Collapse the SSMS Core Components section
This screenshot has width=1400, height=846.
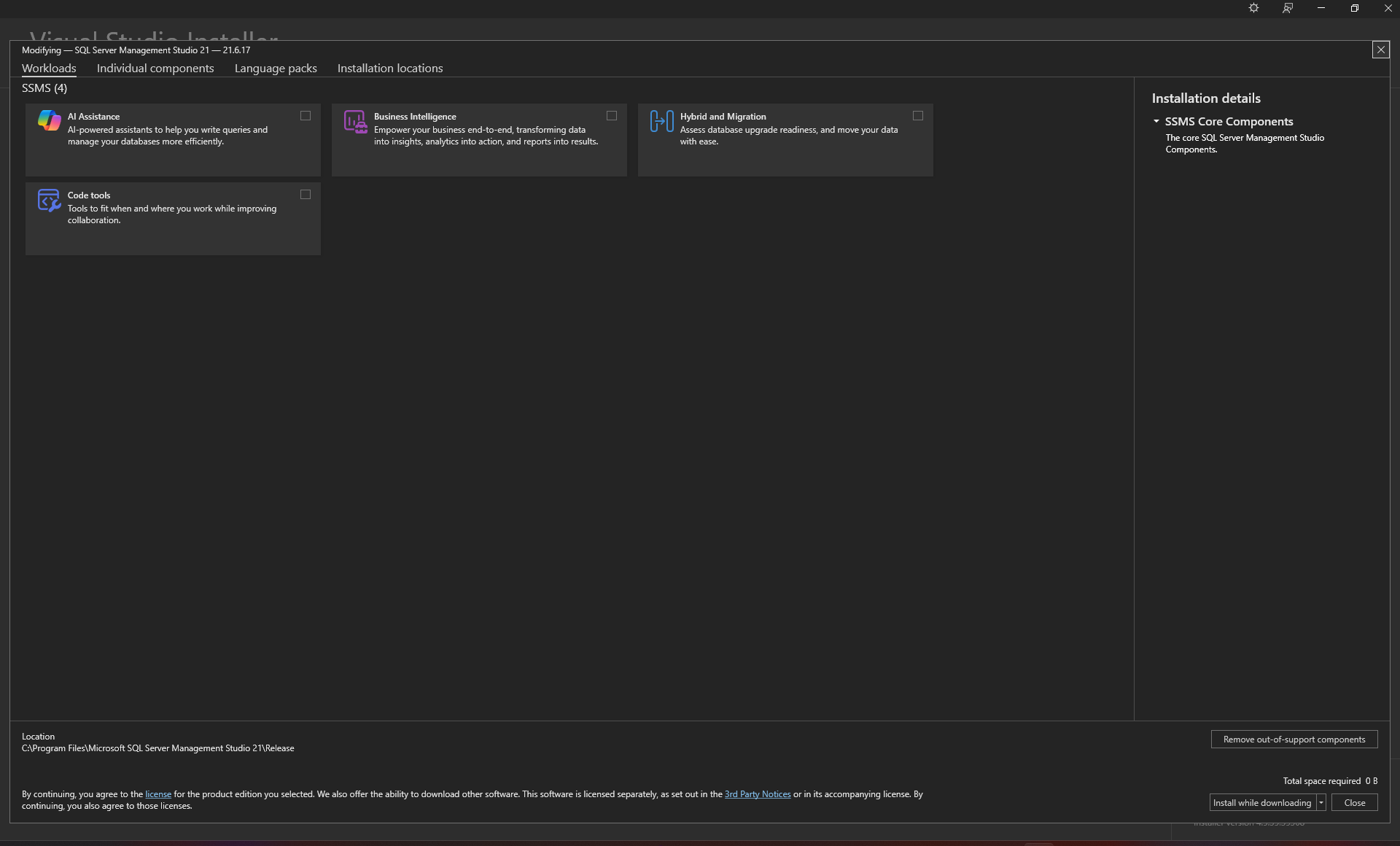coord(1156,121)
